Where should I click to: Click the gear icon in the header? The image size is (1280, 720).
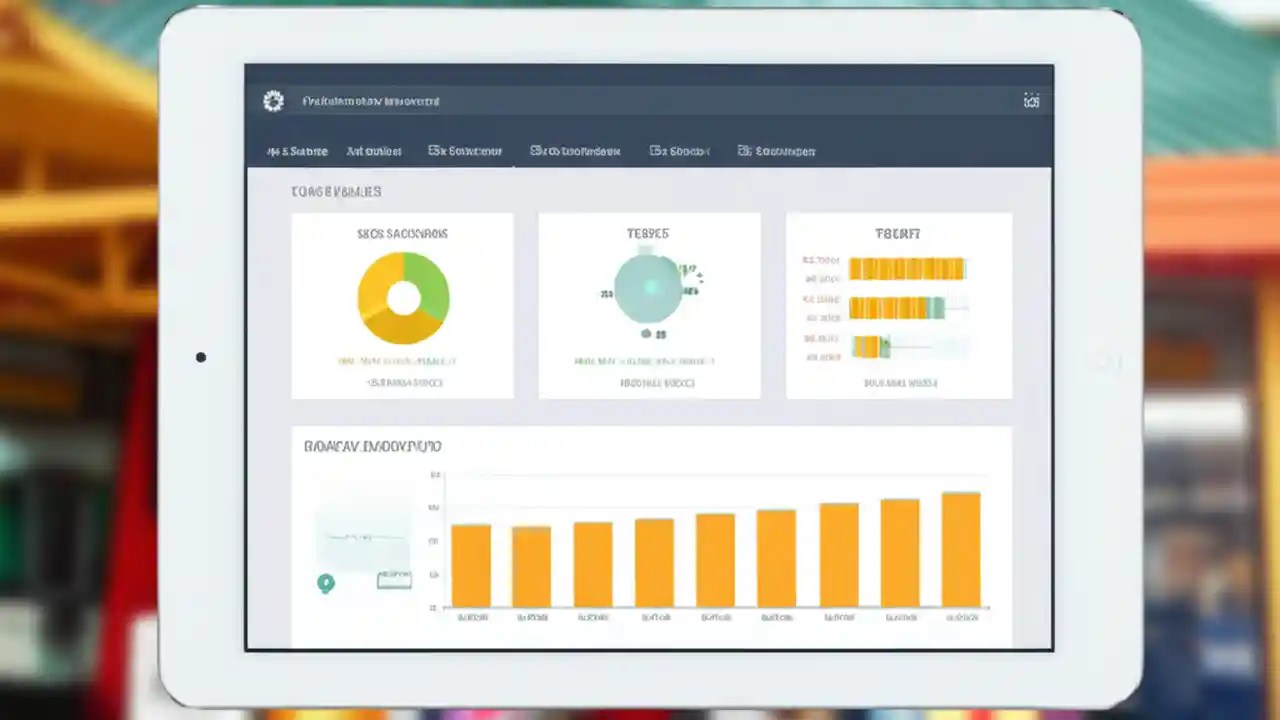[273, 101]
